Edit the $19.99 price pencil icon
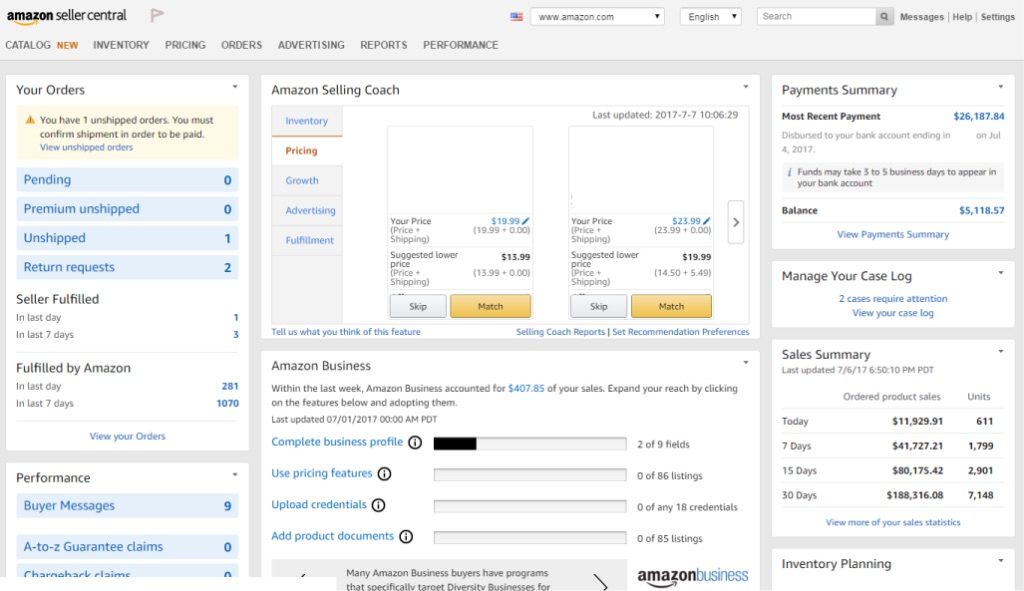The height and width of the screenshot is (591, 1024). click(526, 221)
